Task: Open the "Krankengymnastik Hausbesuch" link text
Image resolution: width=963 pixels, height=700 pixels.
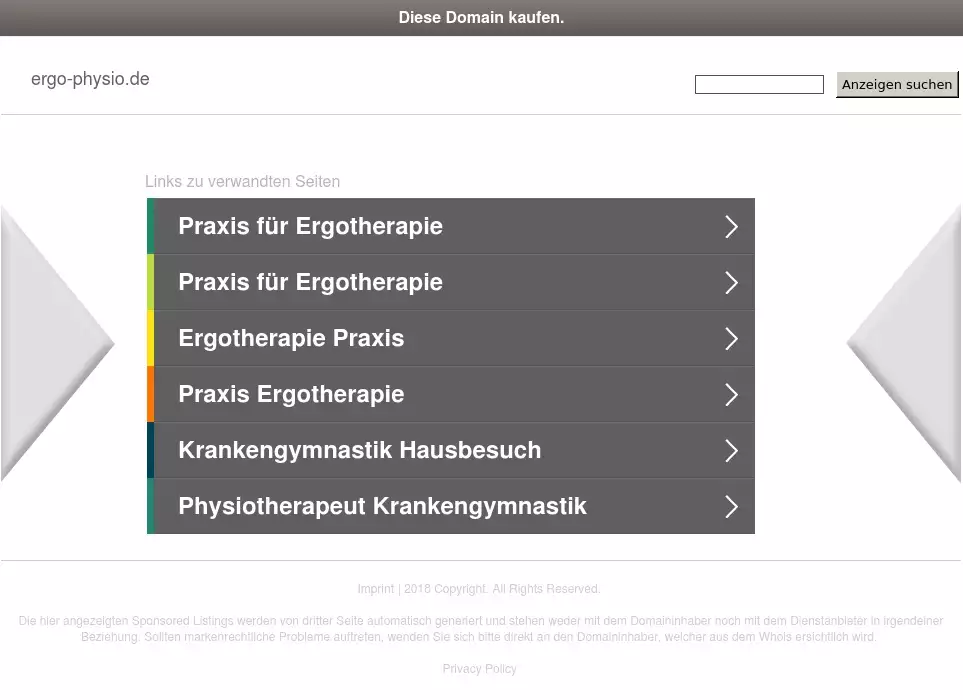Action: tap(359, 451)
